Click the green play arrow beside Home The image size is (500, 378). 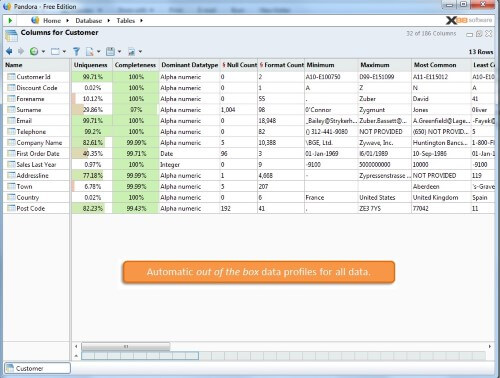[x=10, y=21]
